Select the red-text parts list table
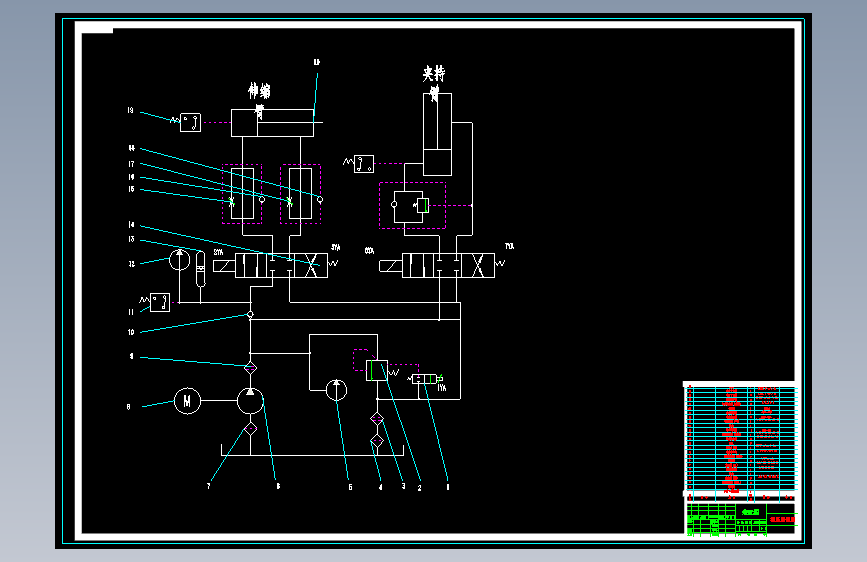 point(741,440)
